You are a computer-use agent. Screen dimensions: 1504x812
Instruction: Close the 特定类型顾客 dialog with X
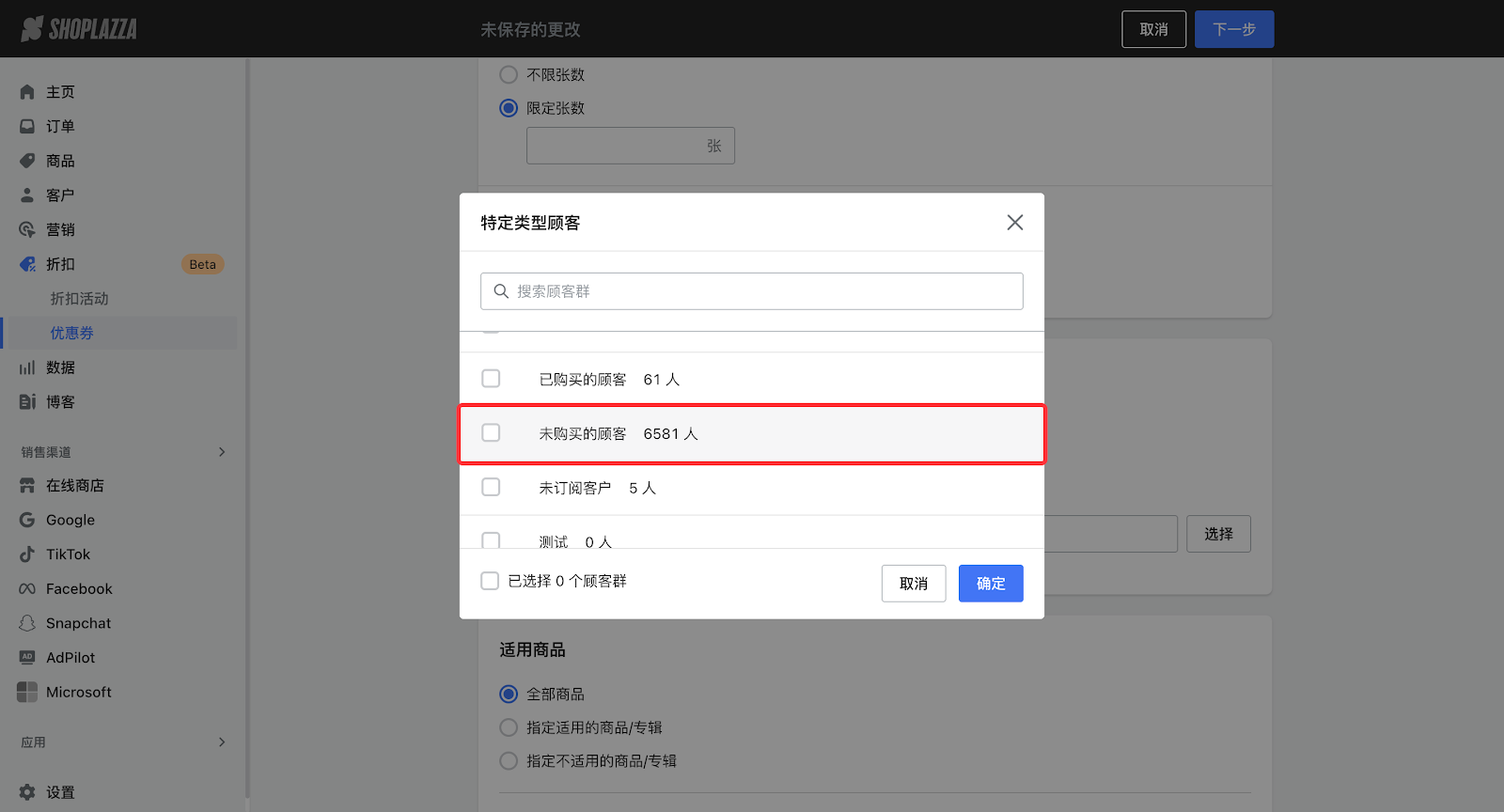[x=1014, y=223]
